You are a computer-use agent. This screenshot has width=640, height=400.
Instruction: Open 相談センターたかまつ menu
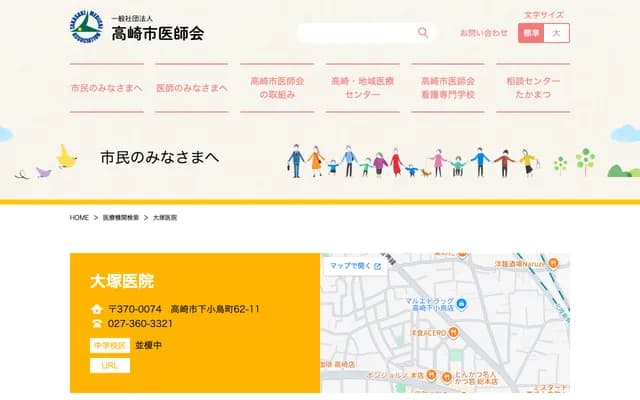click(x=533, y=88)
